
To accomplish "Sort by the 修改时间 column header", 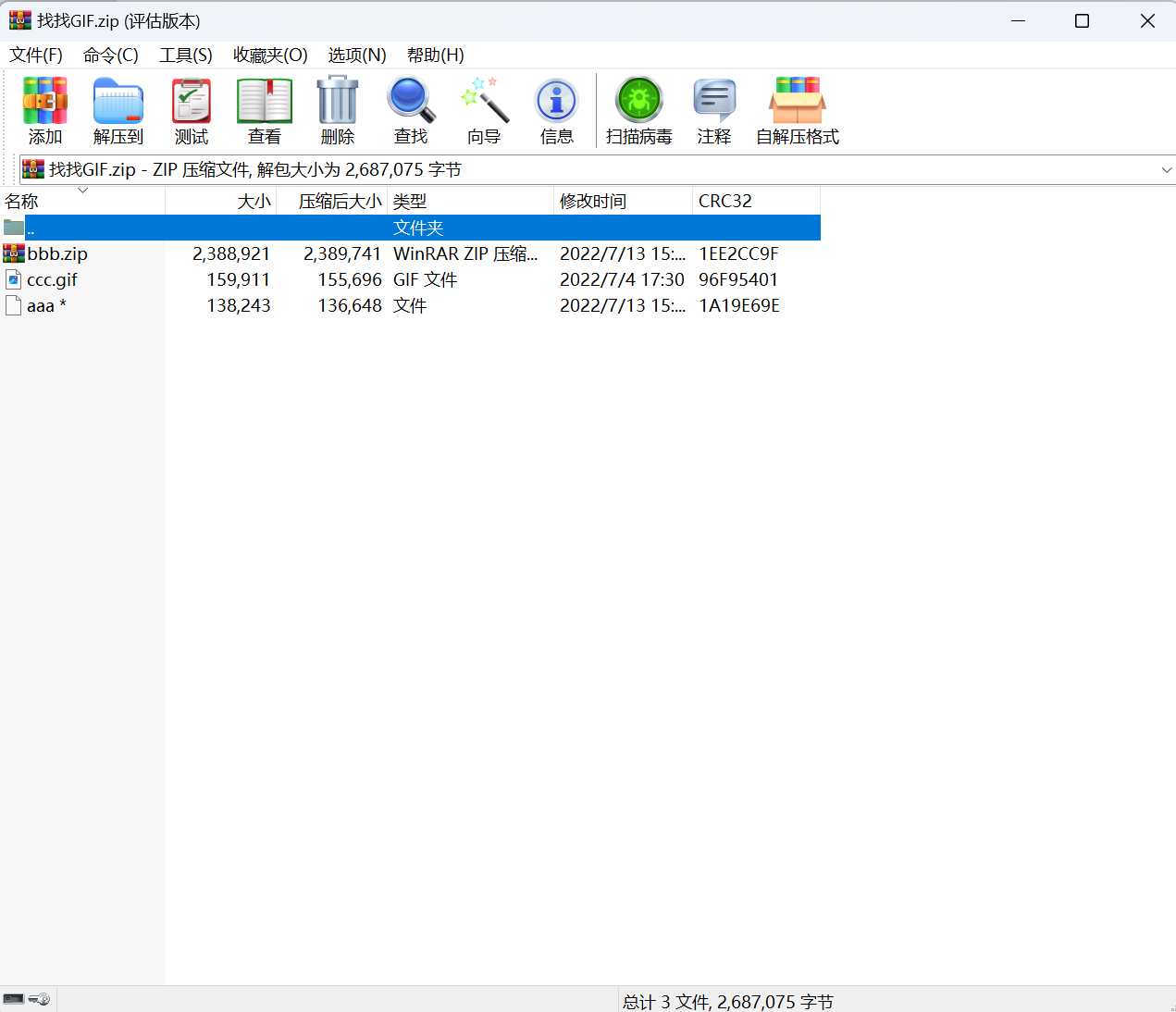I will tap(623, 201).
